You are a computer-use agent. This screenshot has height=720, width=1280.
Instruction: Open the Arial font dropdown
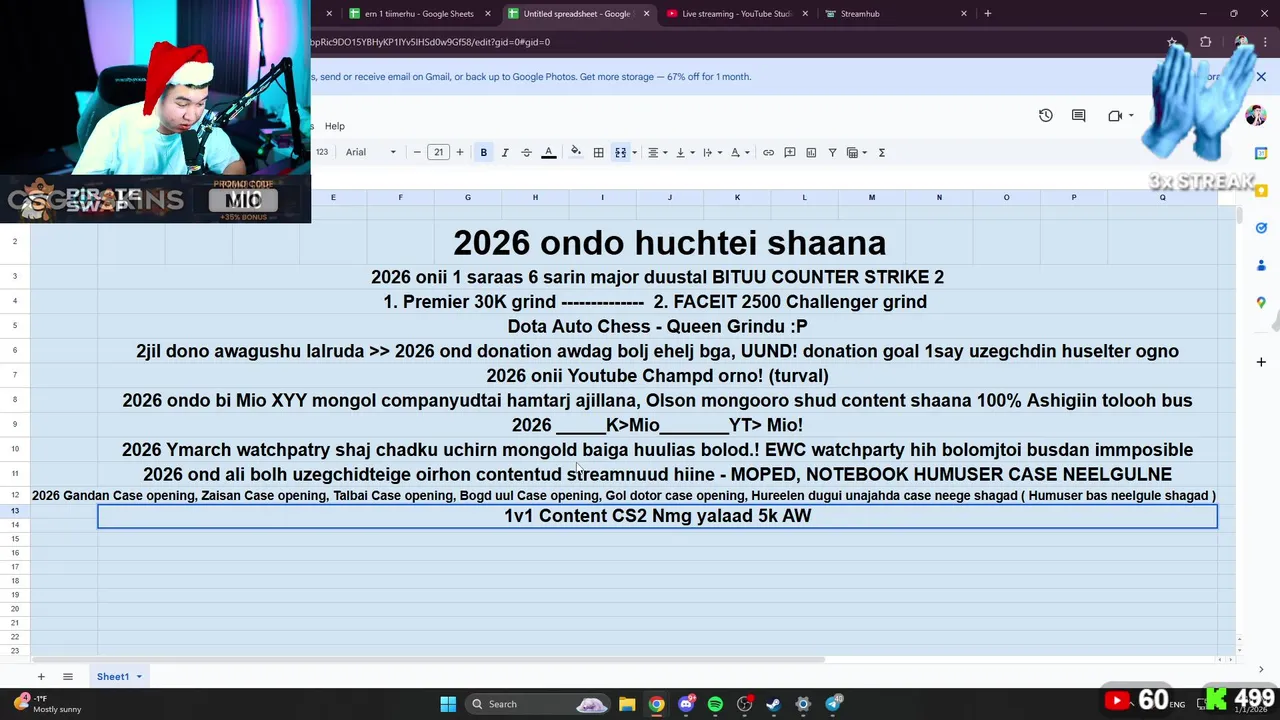pos(371,152)
